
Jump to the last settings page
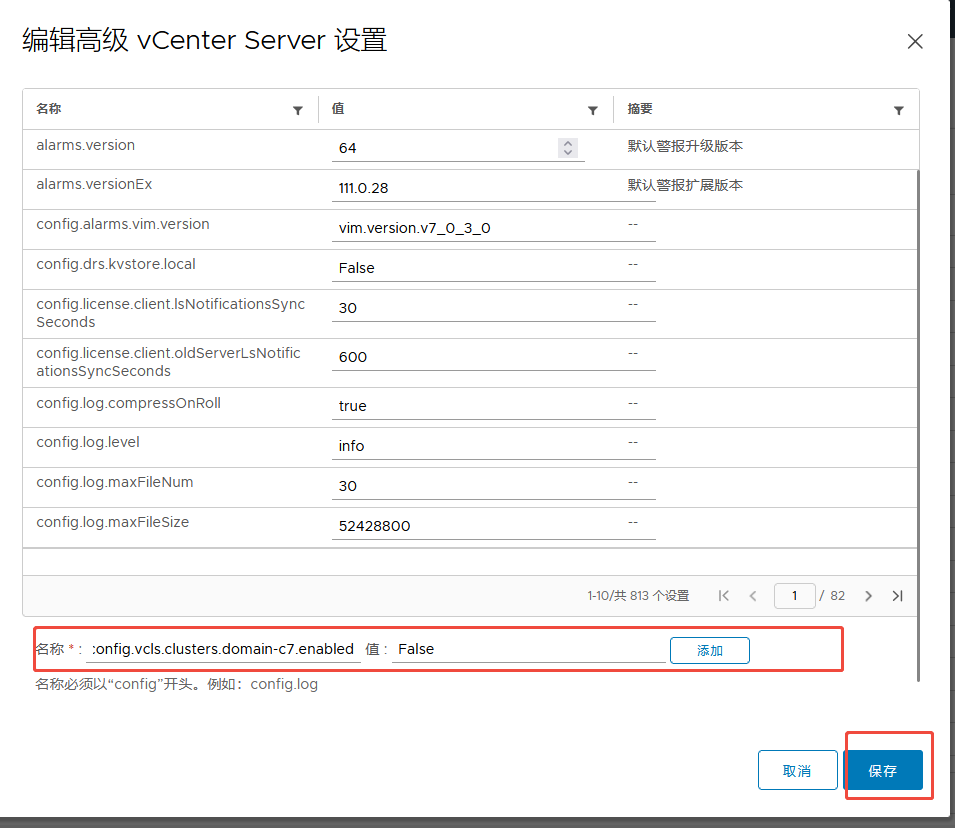897,596
